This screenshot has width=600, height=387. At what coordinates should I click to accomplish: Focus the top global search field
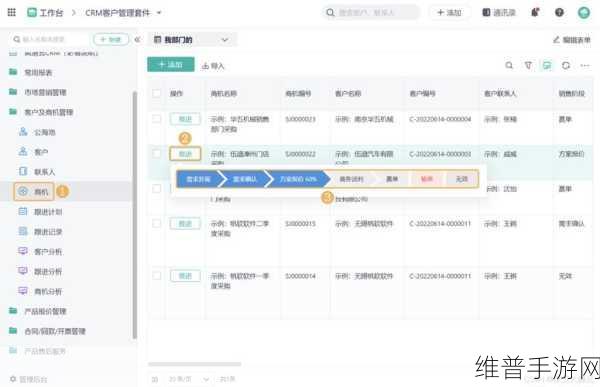(370, 13)
